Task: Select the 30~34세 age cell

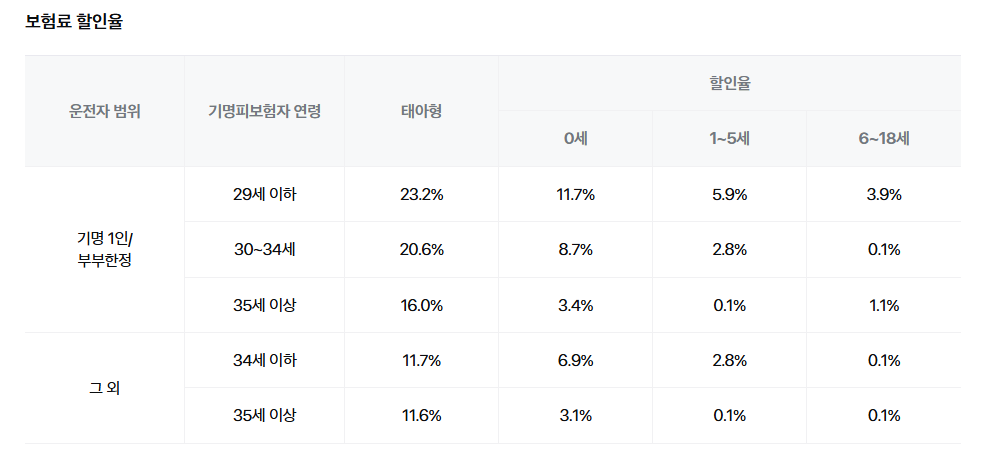Action: point(264,250)
